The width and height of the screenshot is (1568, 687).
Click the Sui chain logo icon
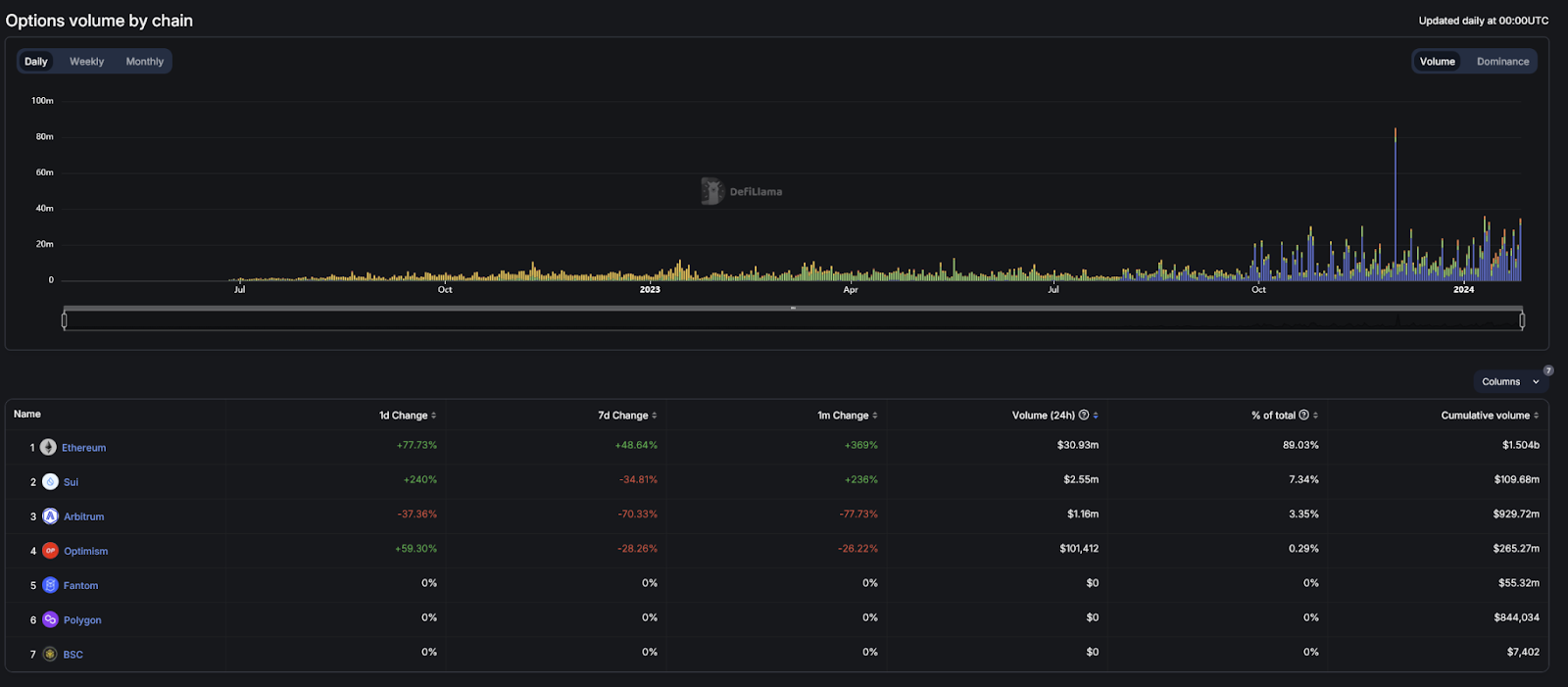pyautogui.click(x=50, y=482)
